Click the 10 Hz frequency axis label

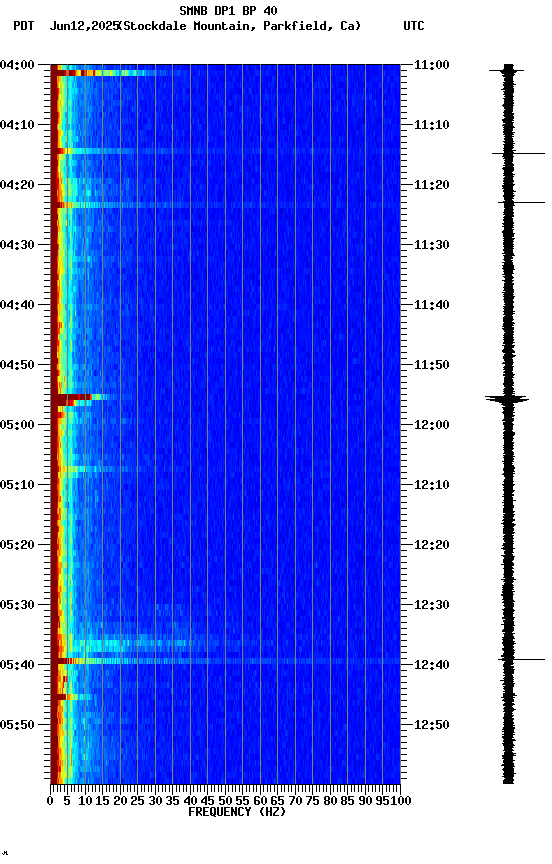(85, 801)
